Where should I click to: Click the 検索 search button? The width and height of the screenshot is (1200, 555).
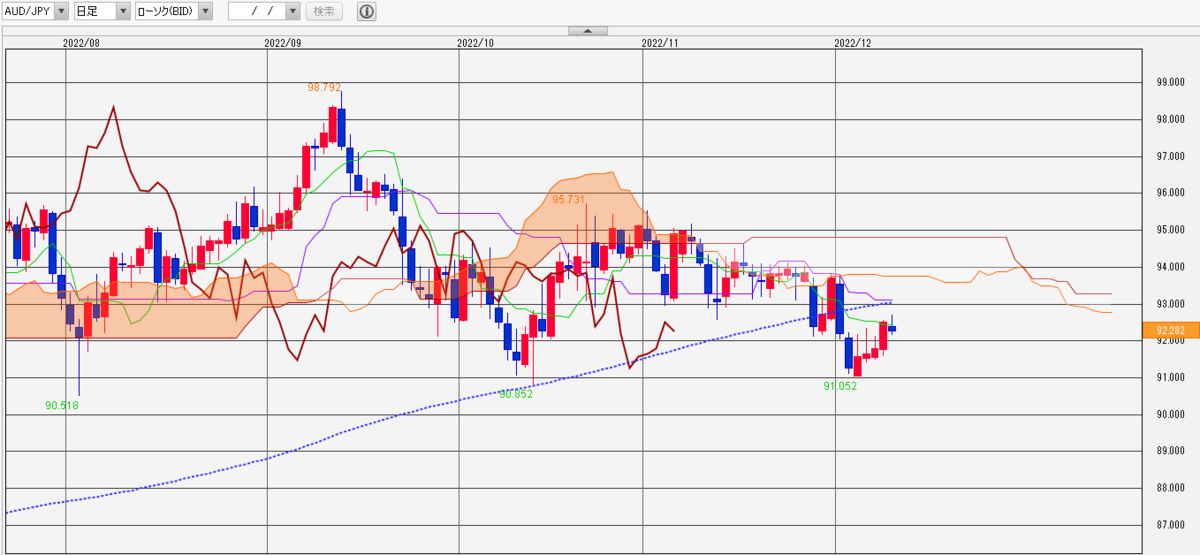tap(324, 12)
